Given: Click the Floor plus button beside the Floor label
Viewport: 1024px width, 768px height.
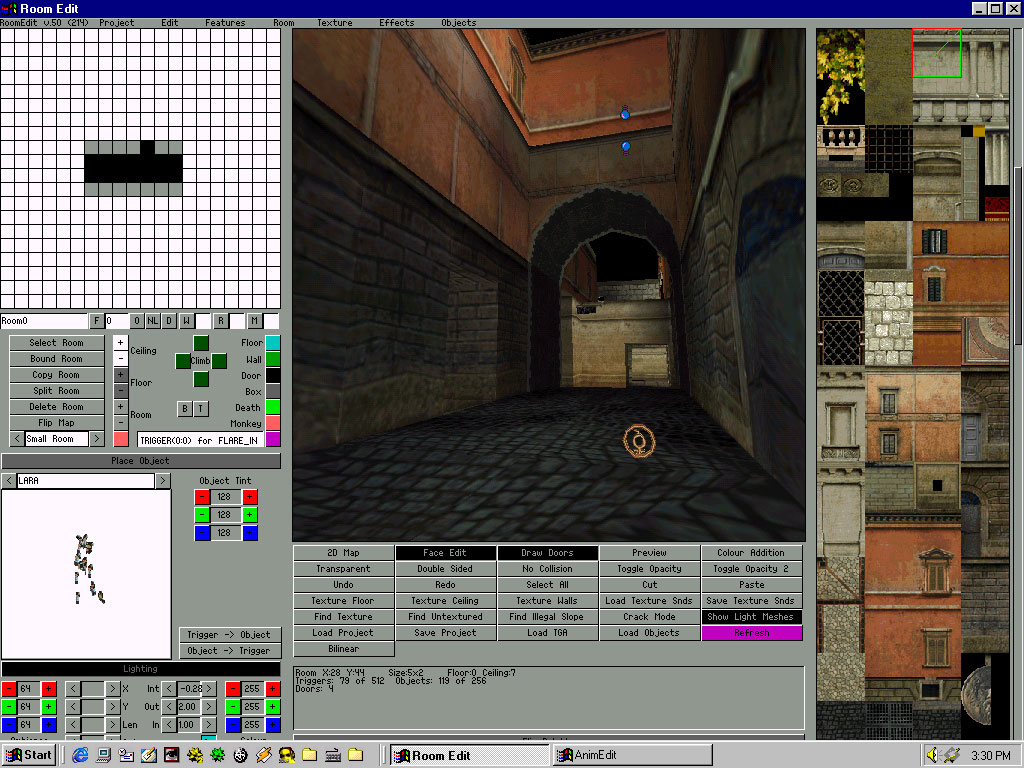Looking at the screenshot, I should pos(121,375).
